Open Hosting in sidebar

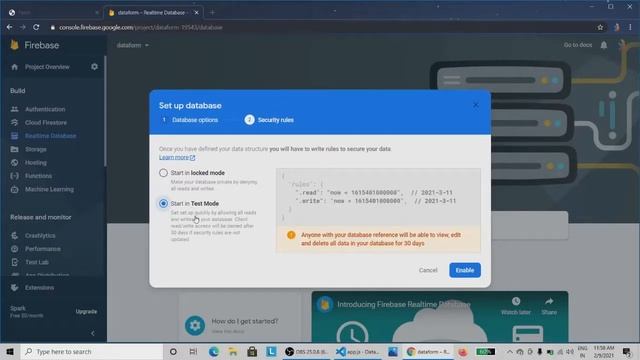tap(36, 162)
